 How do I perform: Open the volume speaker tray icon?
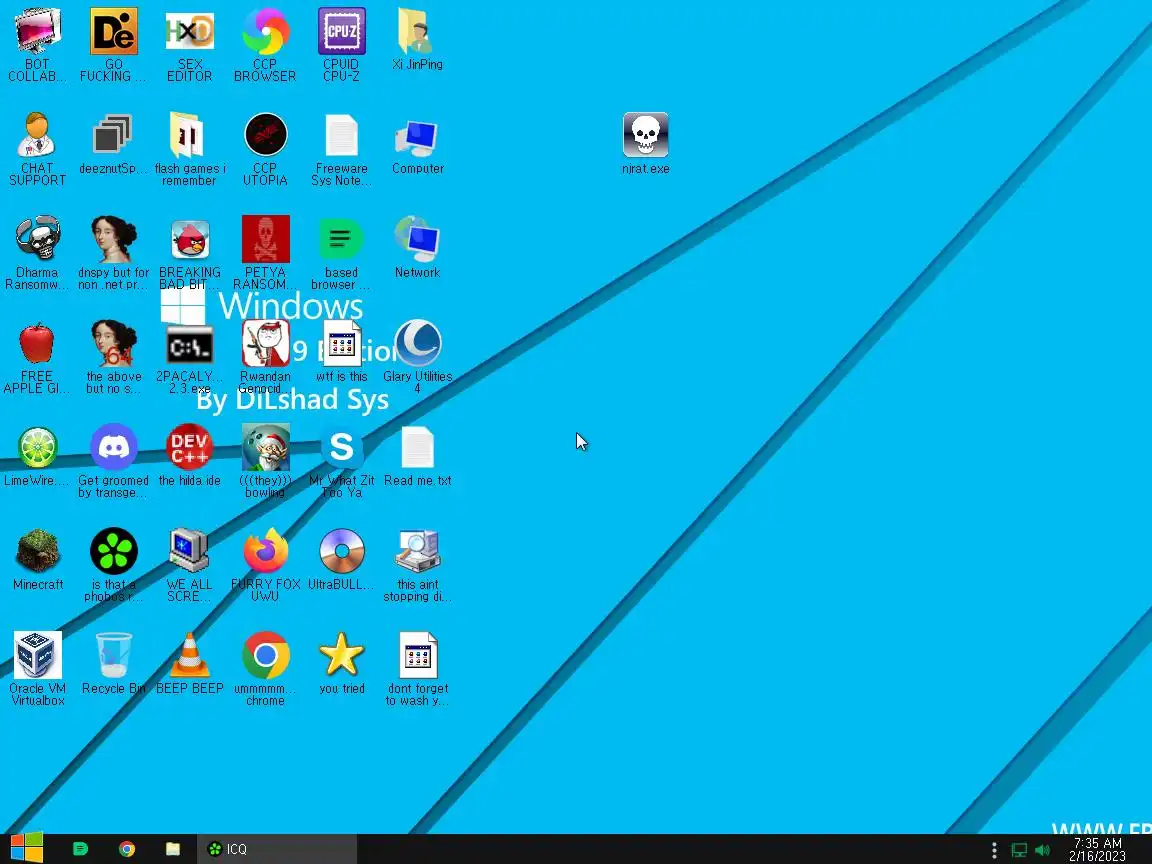click(1042, 850)
